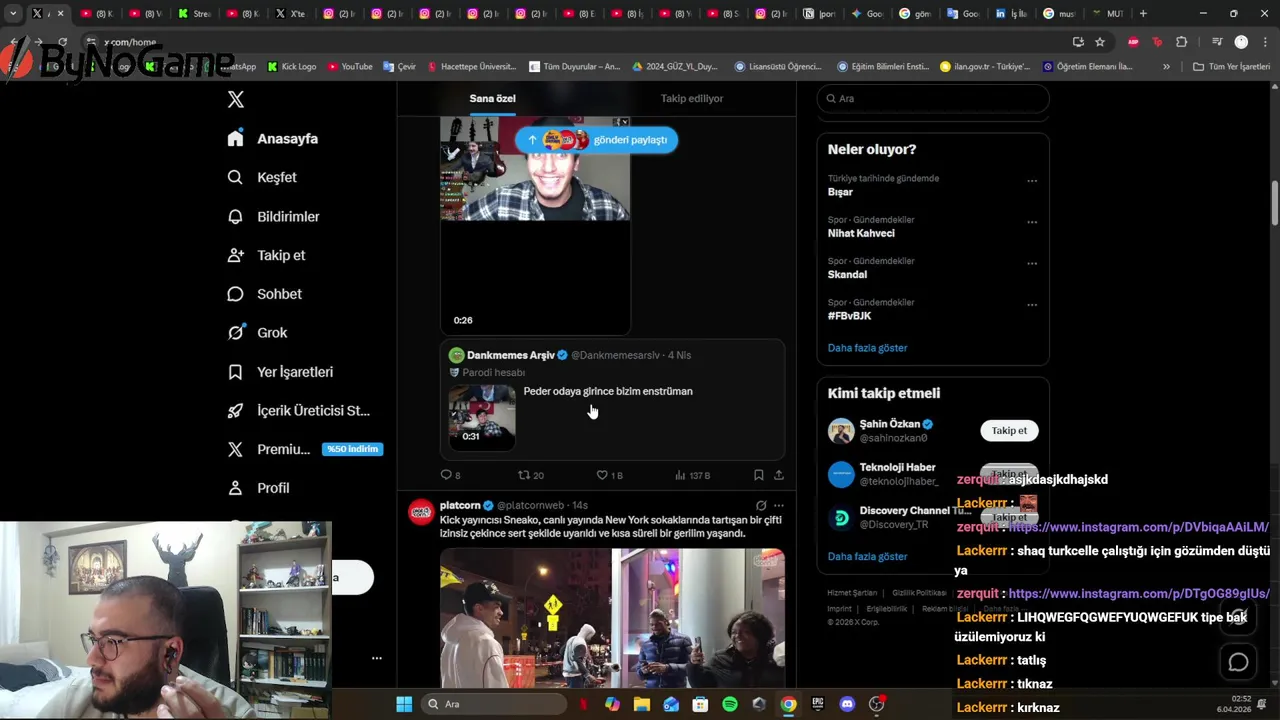Switch to the Takip ediliyor tab

[x=691, y=98]
